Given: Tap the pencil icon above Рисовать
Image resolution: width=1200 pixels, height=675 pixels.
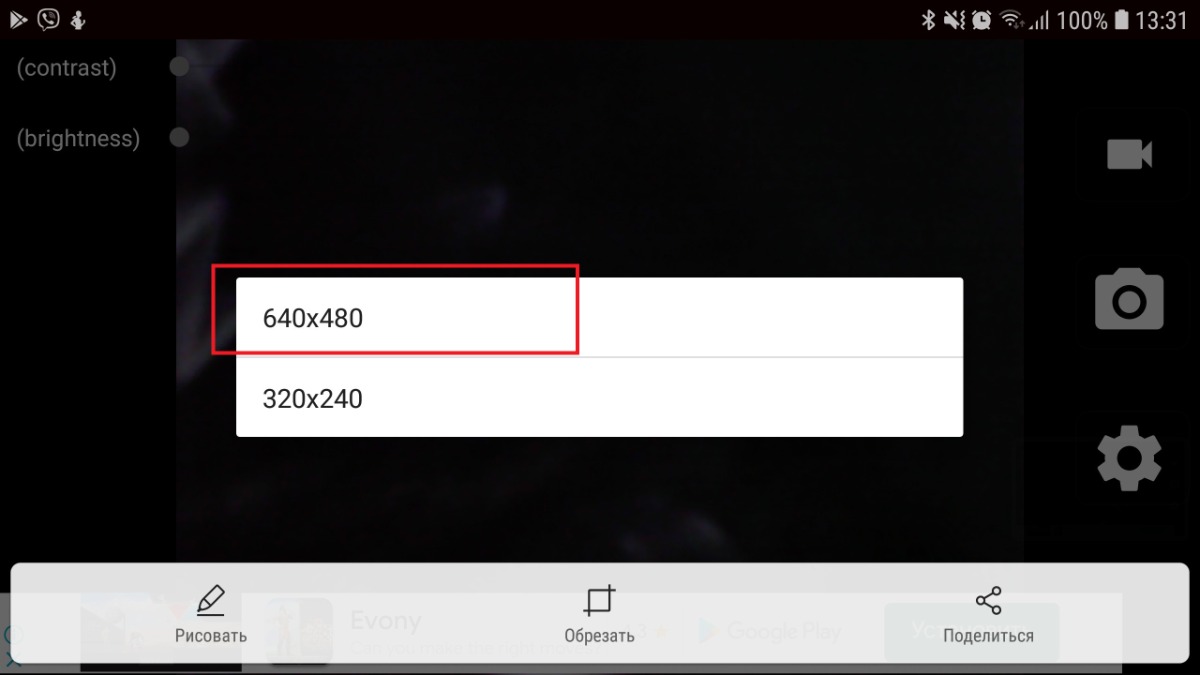Looking at the screenshot, I should (211, 600).
